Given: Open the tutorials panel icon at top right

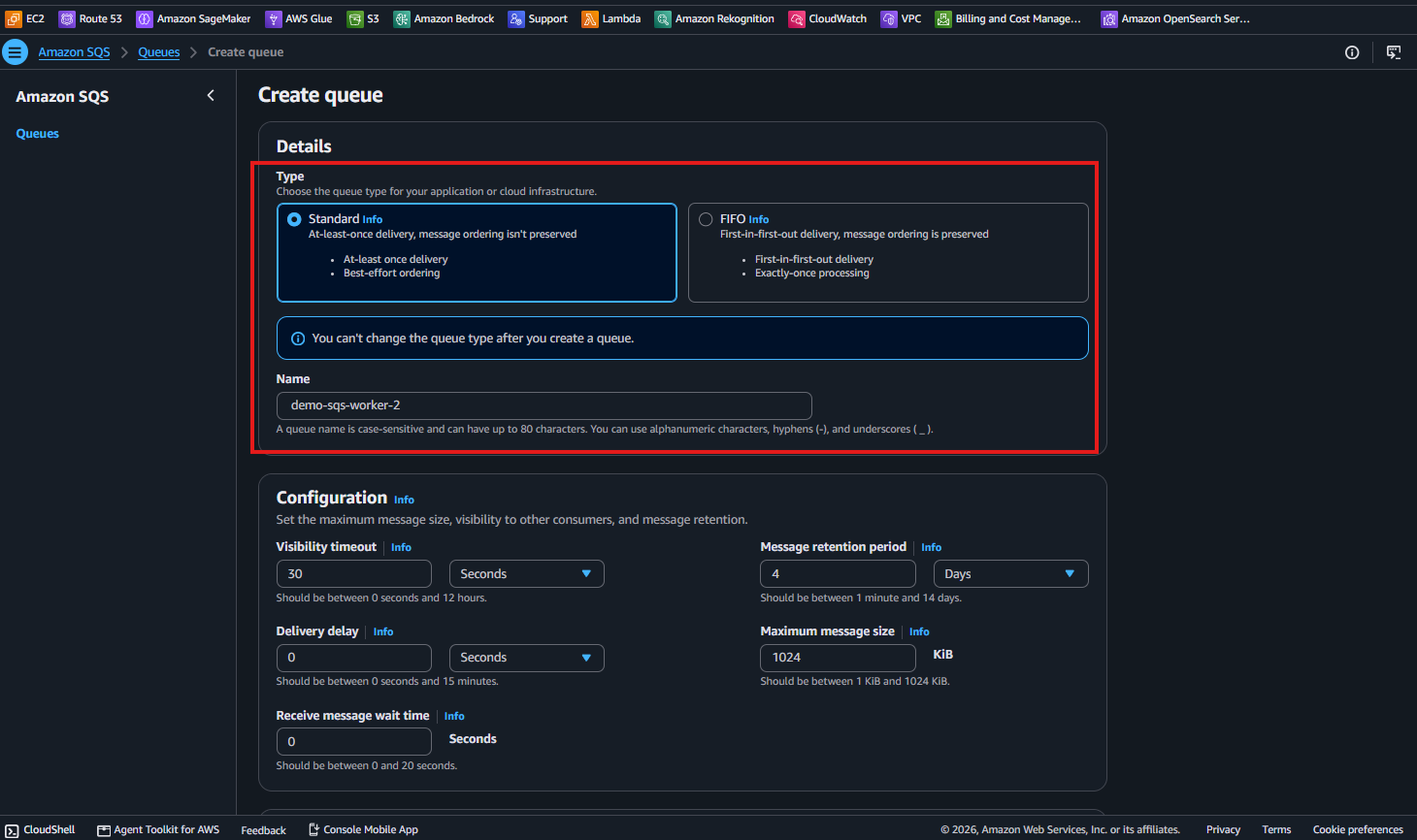Looking at the screenshot, I should 1394,52.
